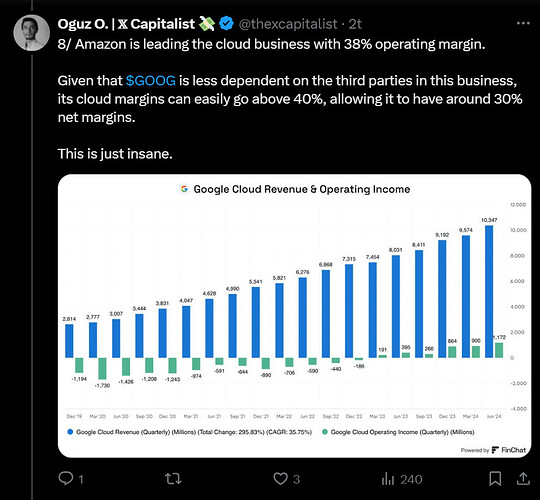Image resolution: width=540 pixels, height=500 pixels.
Task: Click the Oguz O. | X Capitalist name
Action: coord(126,24)
